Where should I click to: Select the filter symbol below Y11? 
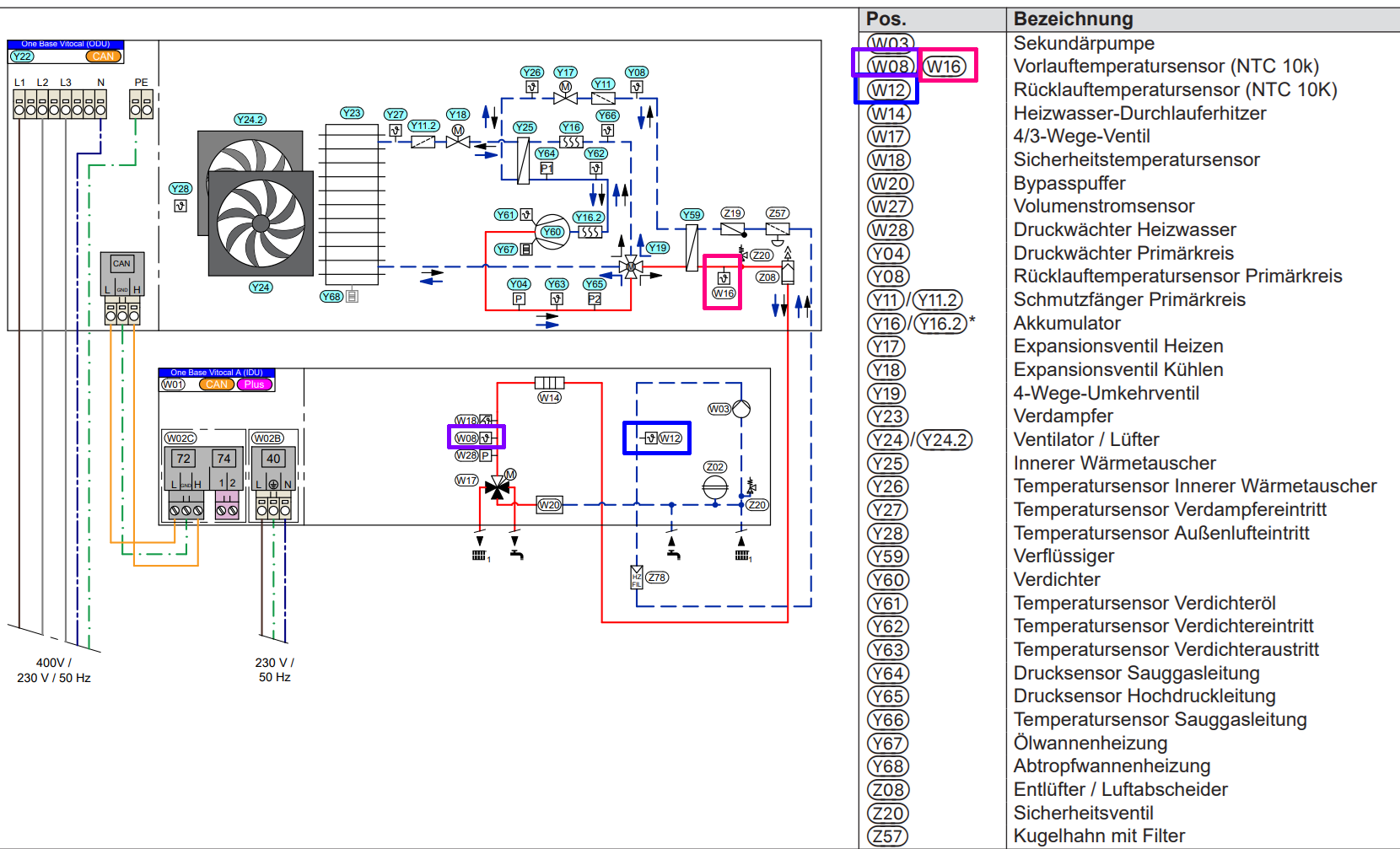pos(603,98)
